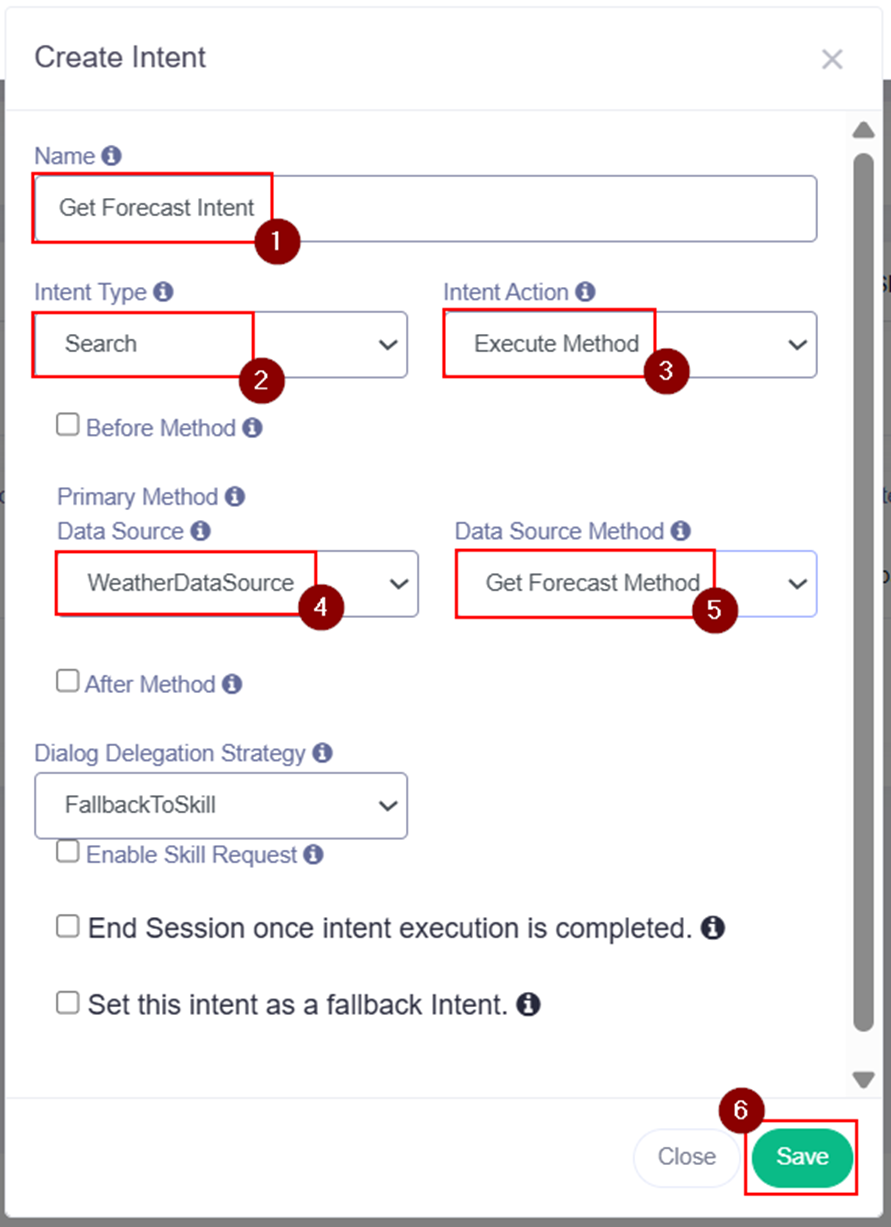Click the Primary Method info icon
This screenshot has height=1227, width=891.
235,496
